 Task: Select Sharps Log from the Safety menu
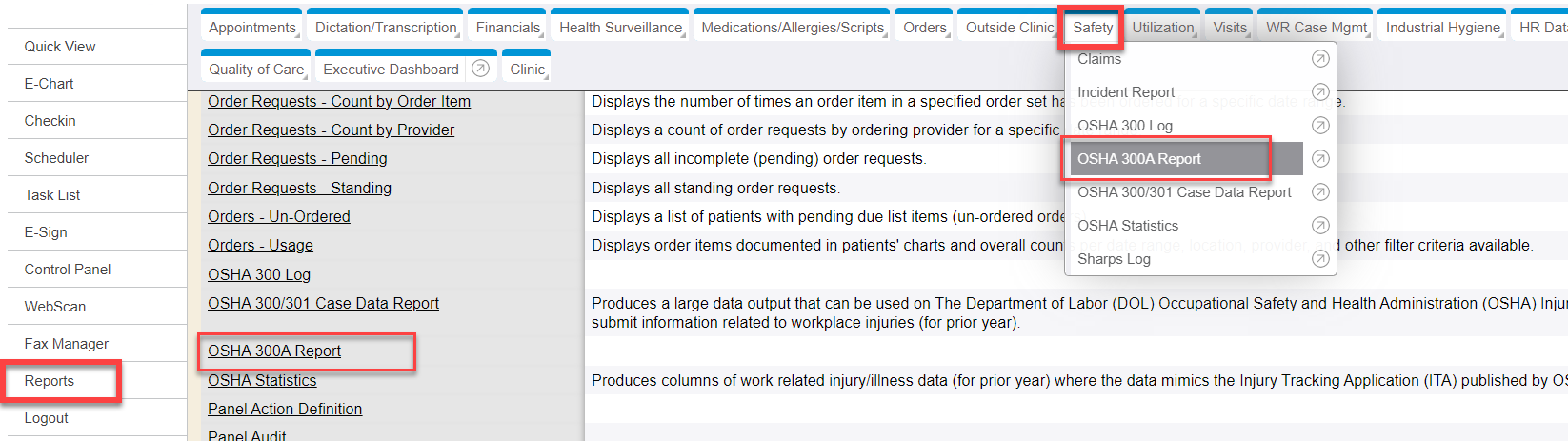click(1114, 259)
